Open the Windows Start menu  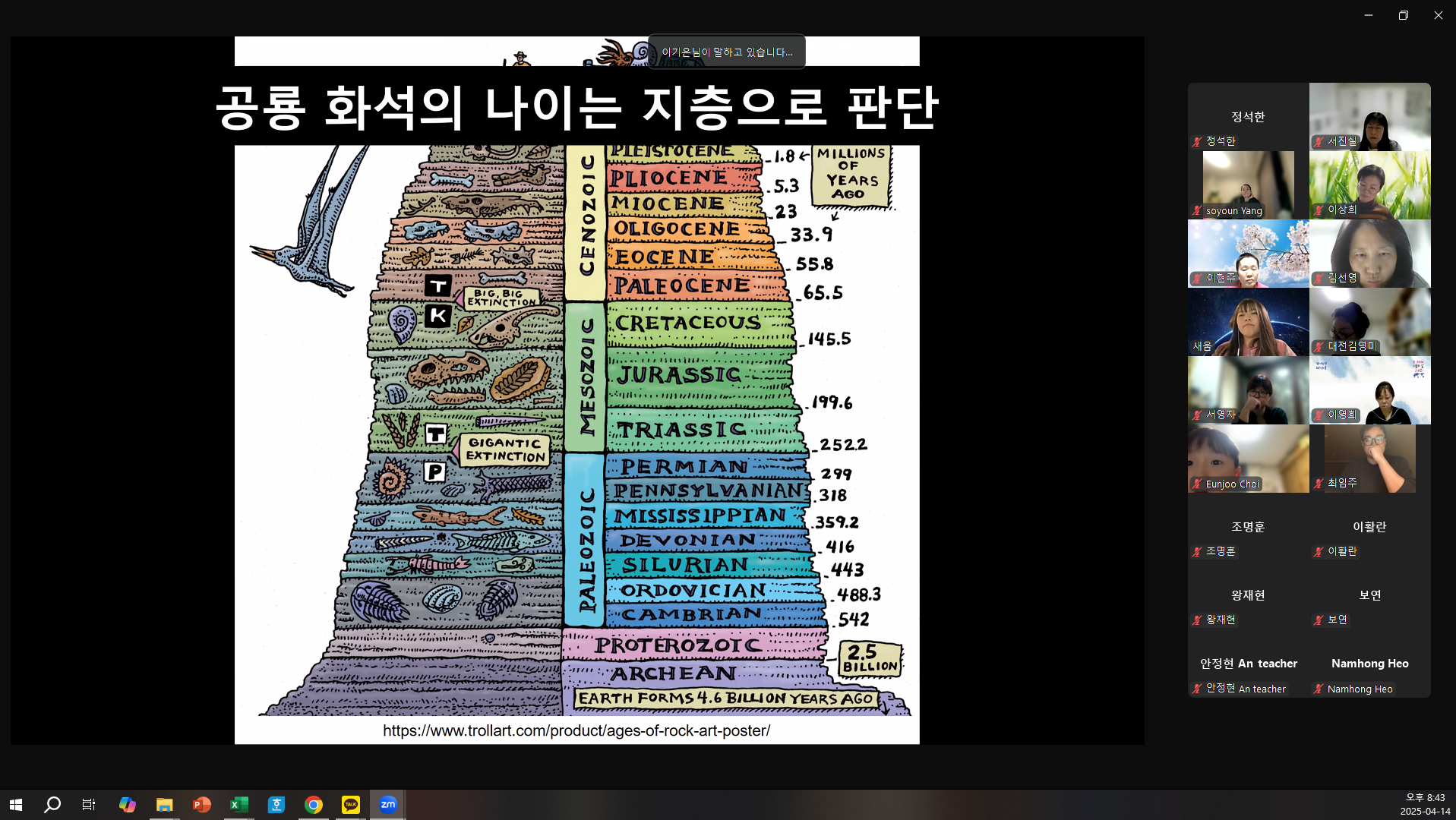coord(16,805)
